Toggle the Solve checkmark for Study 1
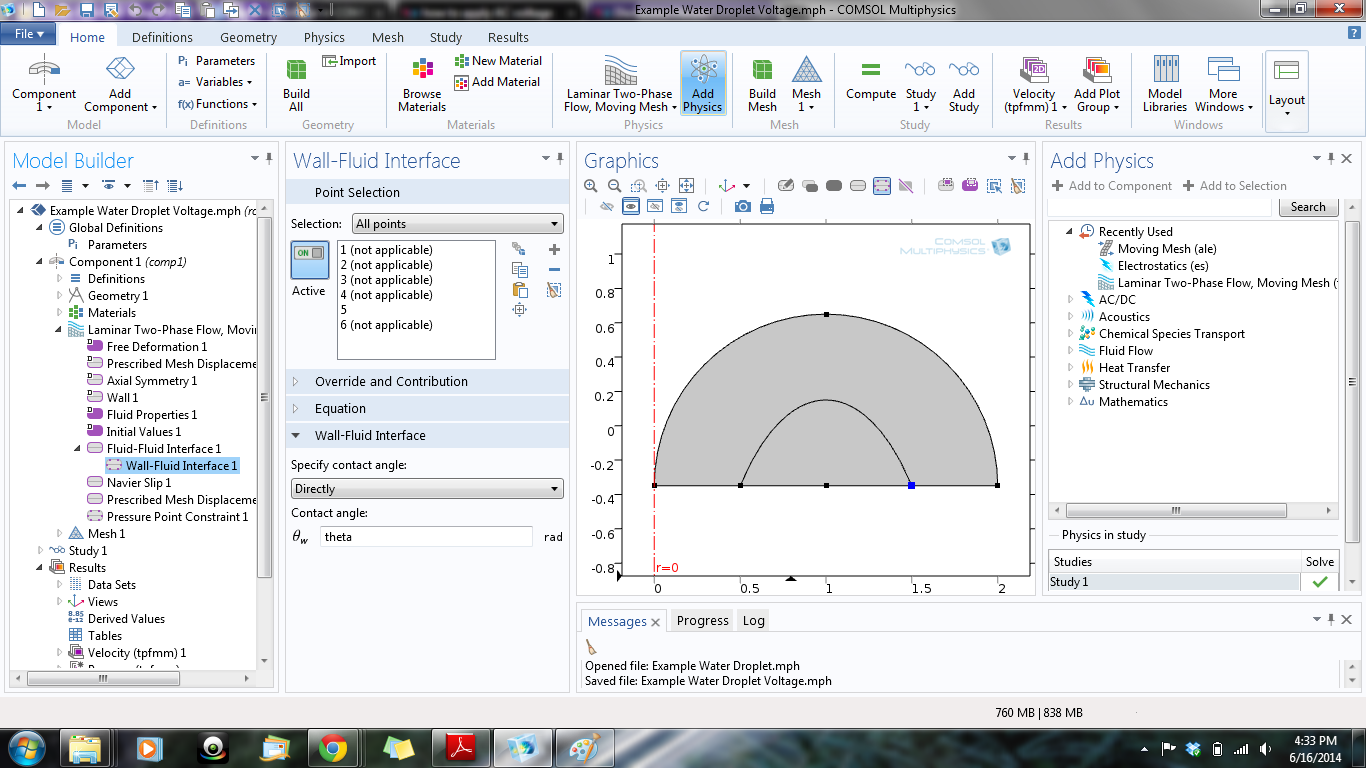1366x768 pixels. (x=1320, y=582)
